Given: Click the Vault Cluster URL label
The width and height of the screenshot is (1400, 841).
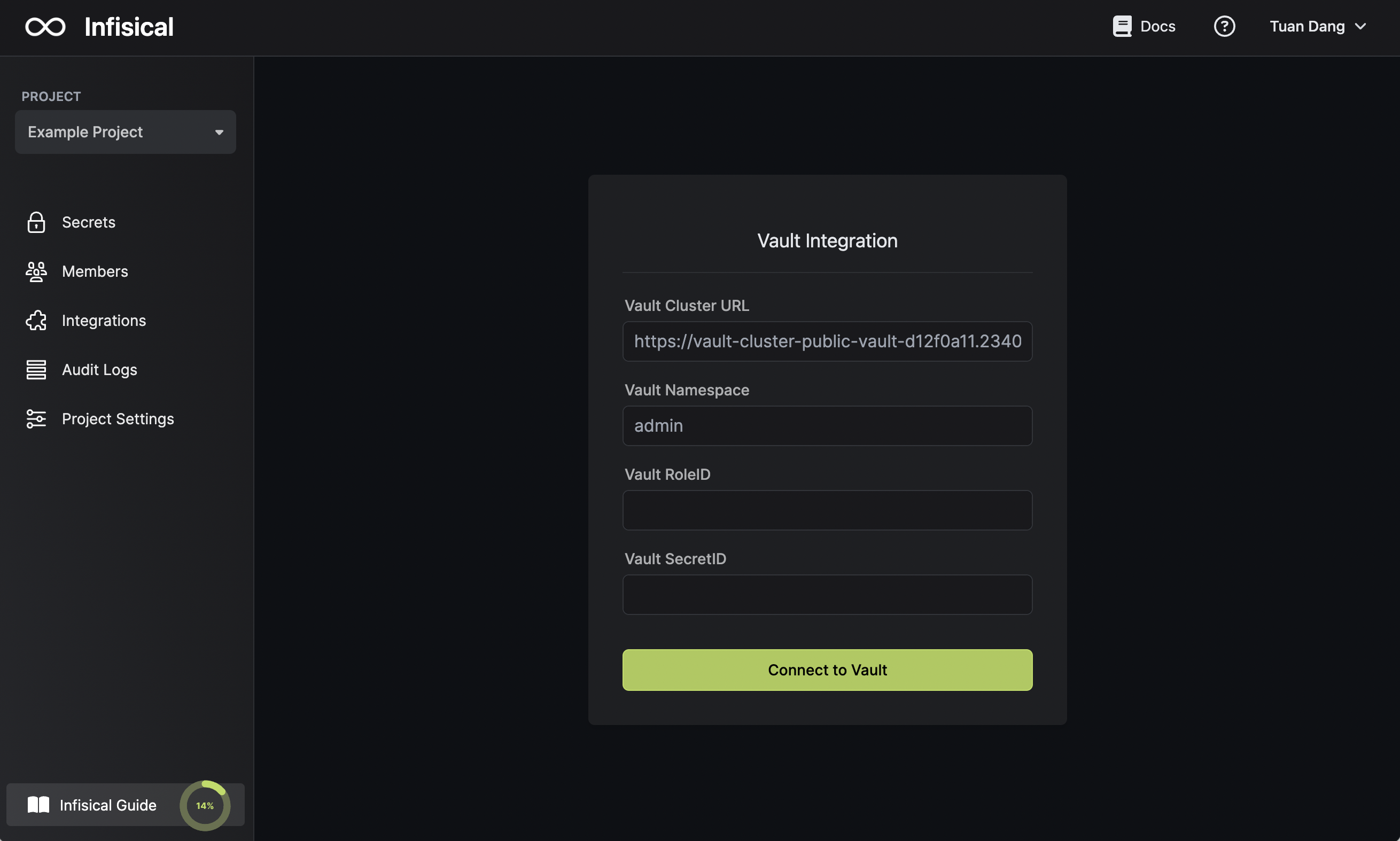Looking at the screenshot, I should [x=687, y=306].
